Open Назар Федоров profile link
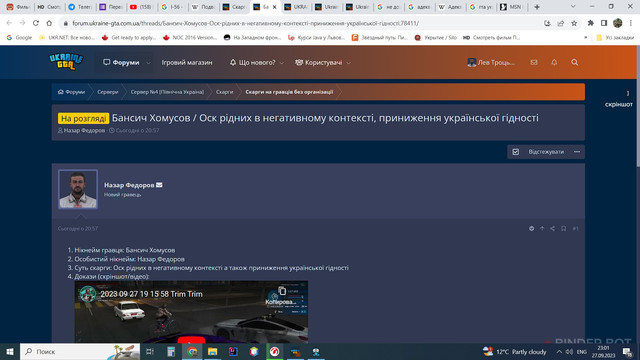The width and height of the screenshot is (640, 360). coord(129,185)
